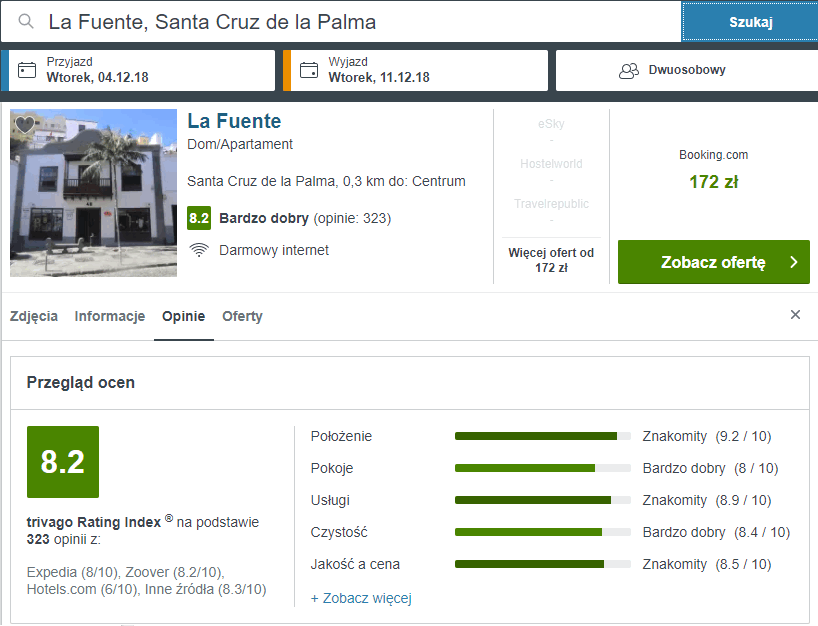Click the Zobacz ofertę button
Image resolution: width=818 pixels, height=626 pixels.
pos(713,262)
